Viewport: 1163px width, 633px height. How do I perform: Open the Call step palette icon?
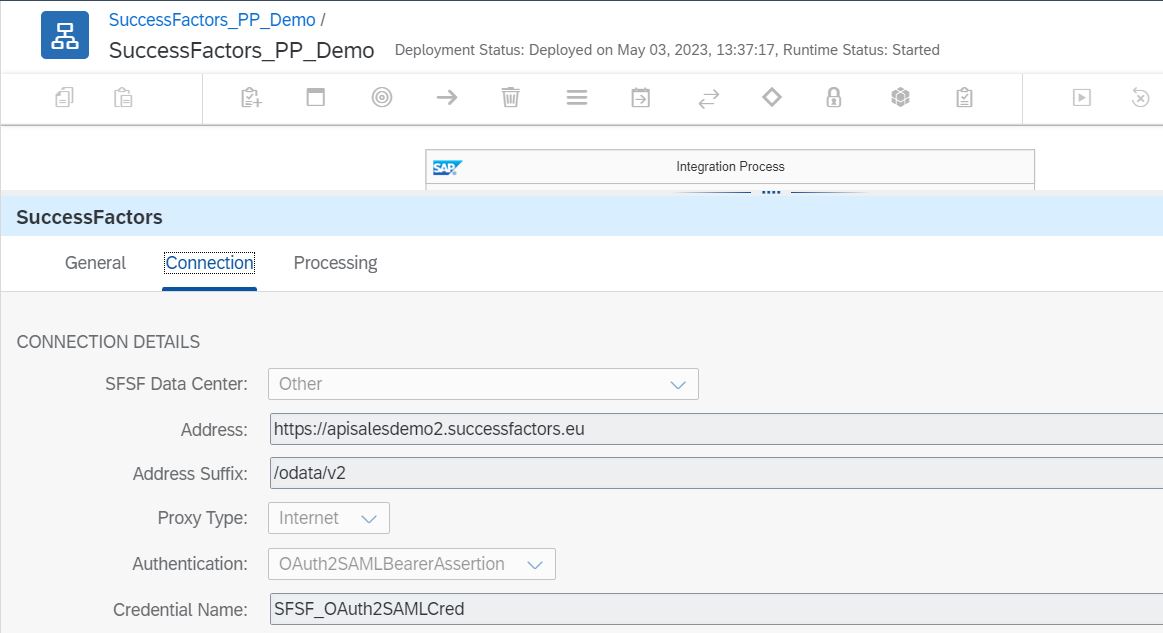(x=641, y=97)
